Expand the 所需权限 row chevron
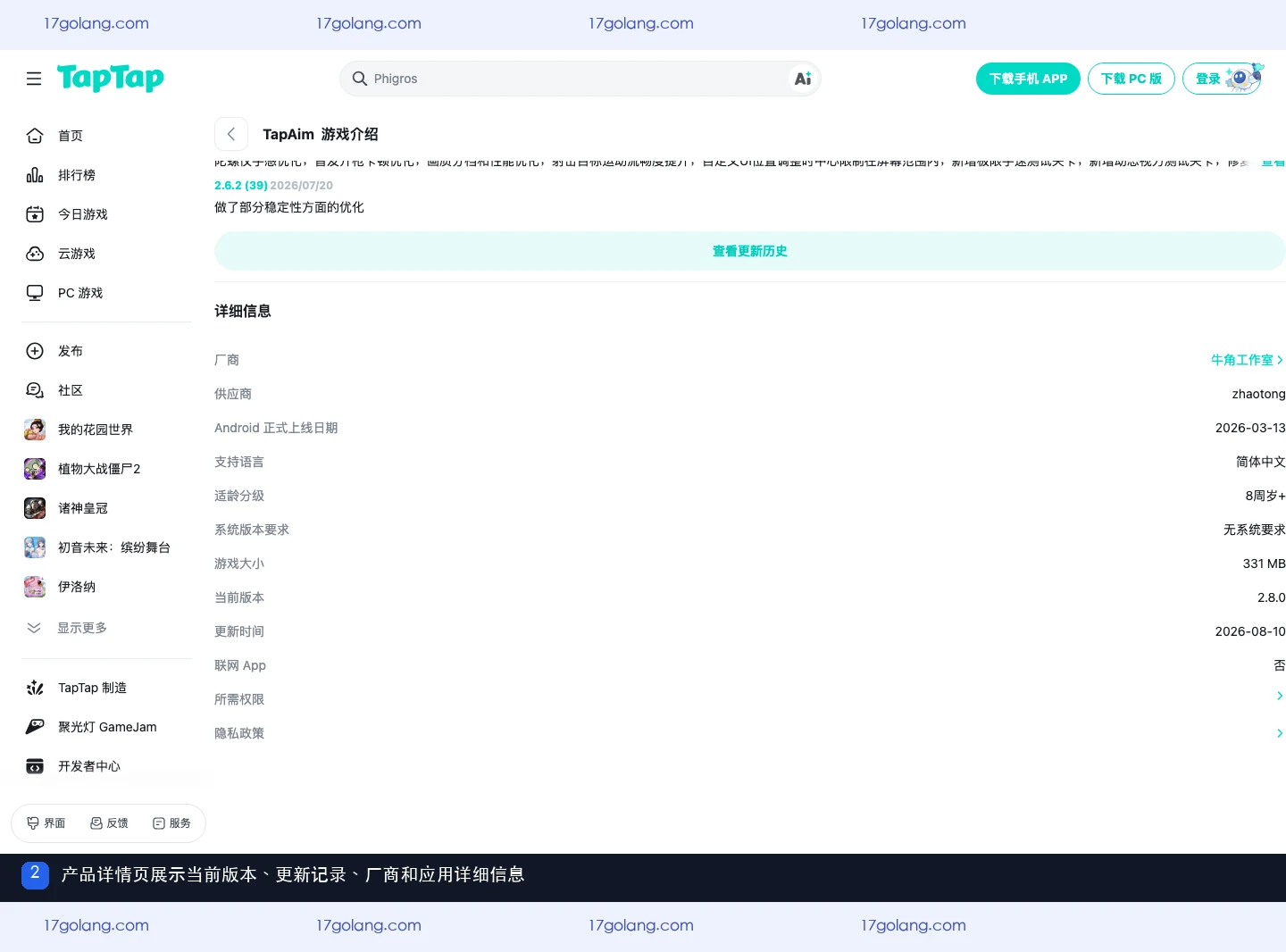This screenshot has height=952, width=1286. coord(1280,696)
